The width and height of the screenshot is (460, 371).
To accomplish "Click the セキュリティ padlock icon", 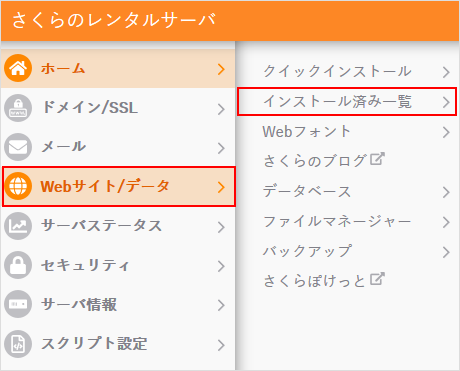I will [18, 265].
